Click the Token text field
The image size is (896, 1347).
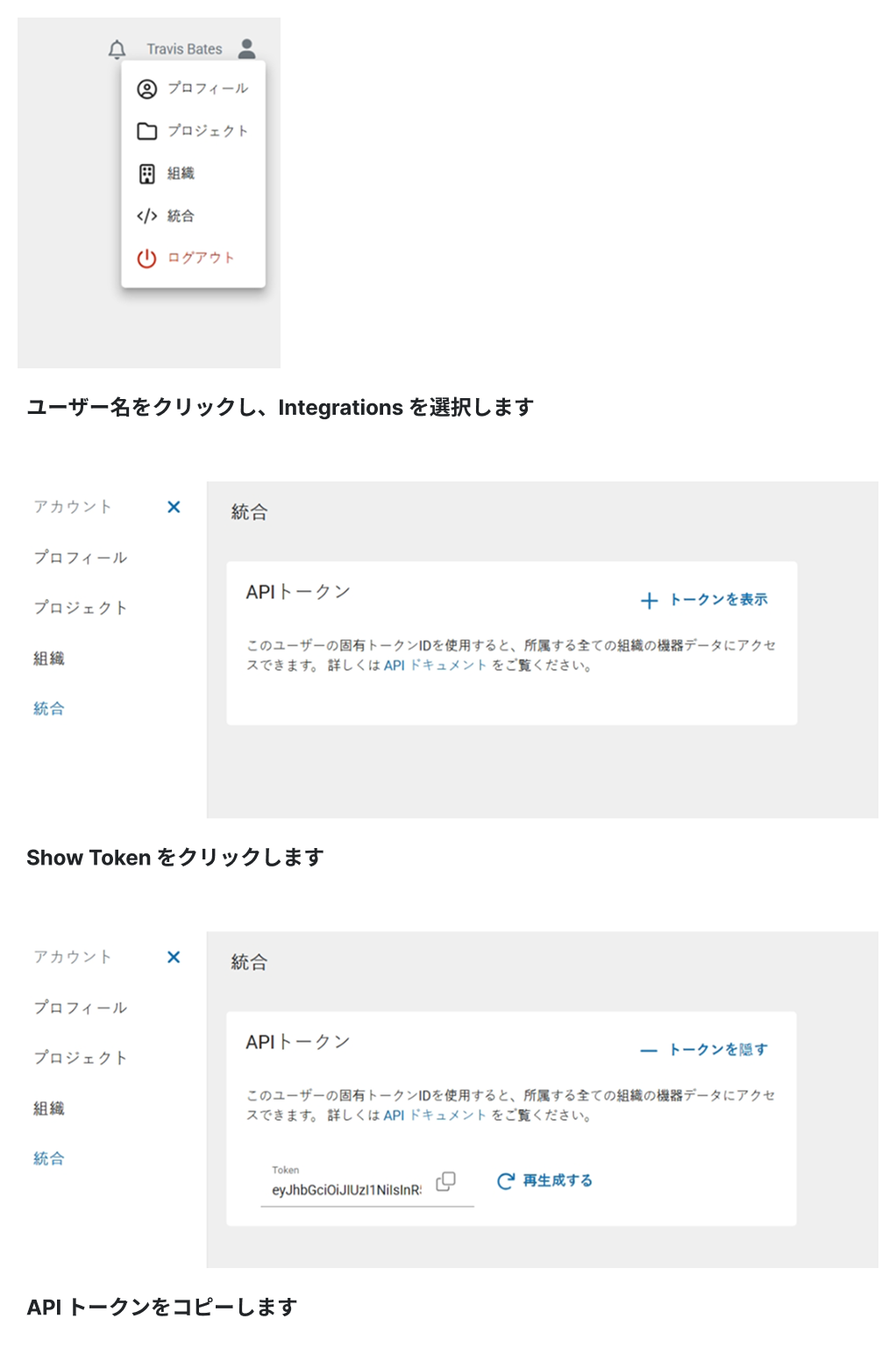click(346, 1190)
